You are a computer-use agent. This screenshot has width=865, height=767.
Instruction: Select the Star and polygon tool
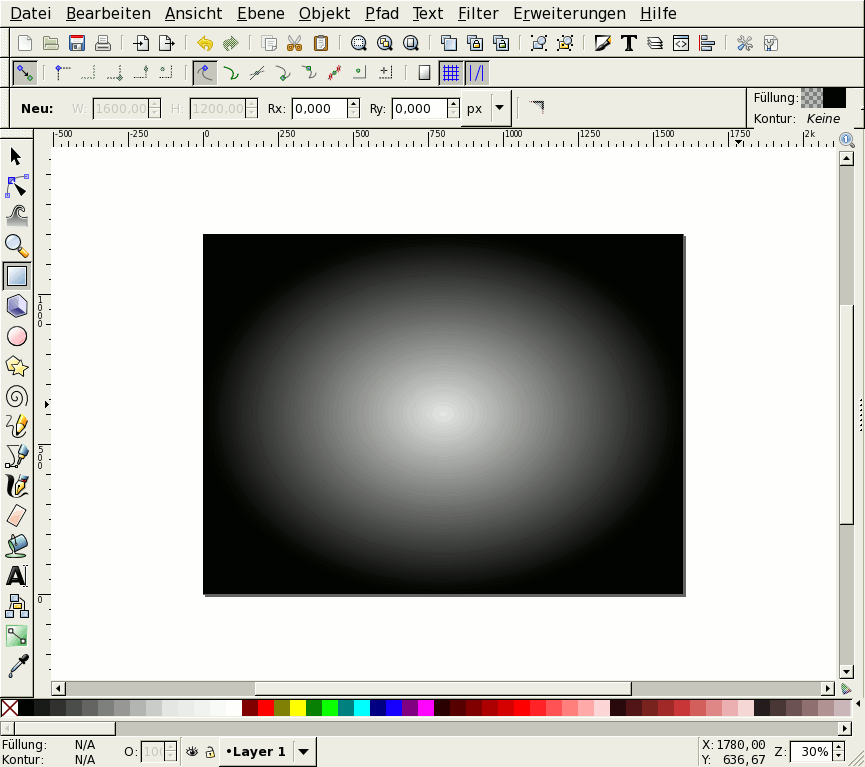click(16, 366)
